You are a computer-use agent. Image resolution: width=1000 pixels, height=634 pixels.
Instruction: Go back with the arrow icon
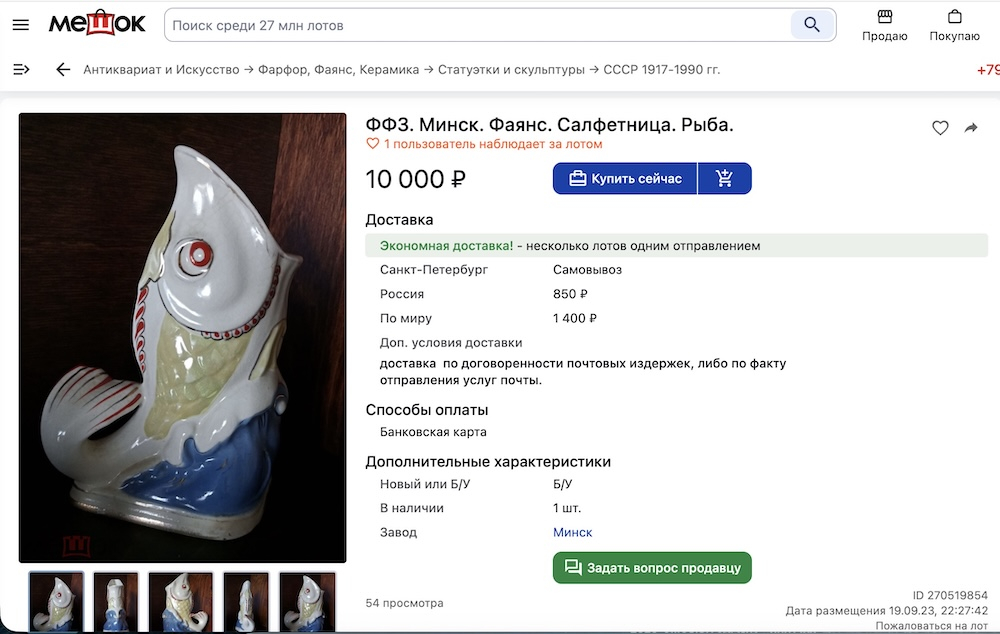tap(63, 70)
